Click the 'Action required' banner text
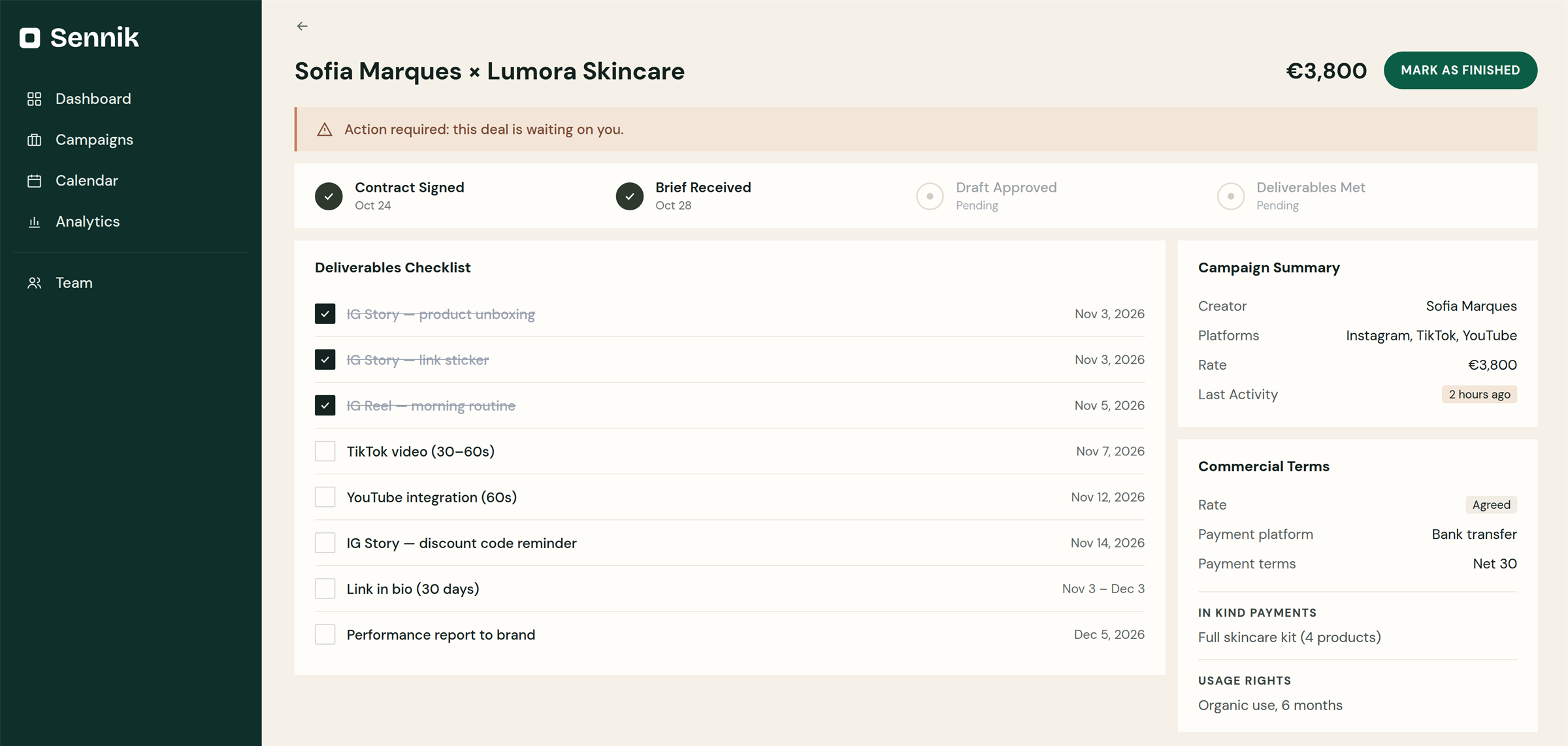Viewport: 1568px width, 746px height. [x=484, y=129]
